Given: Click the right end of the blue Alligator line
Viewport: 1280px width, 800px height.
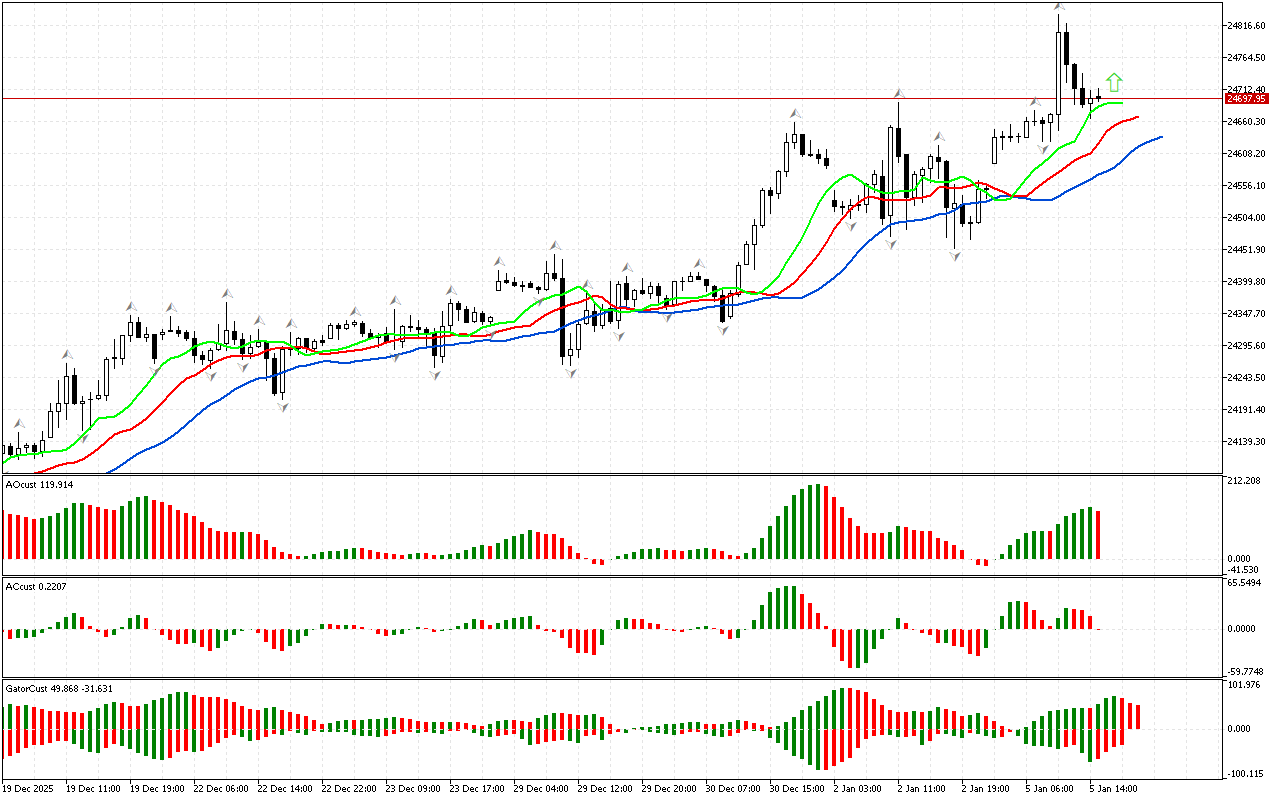Looking at the screenshot, I should pos(1161,137).
